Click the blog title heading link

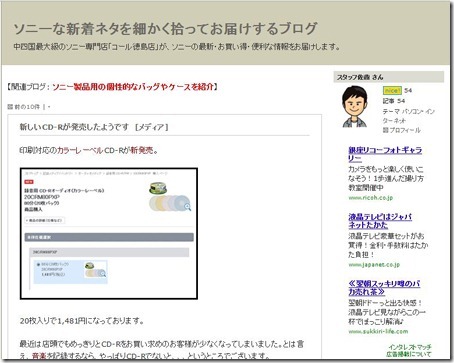[165, 29]
